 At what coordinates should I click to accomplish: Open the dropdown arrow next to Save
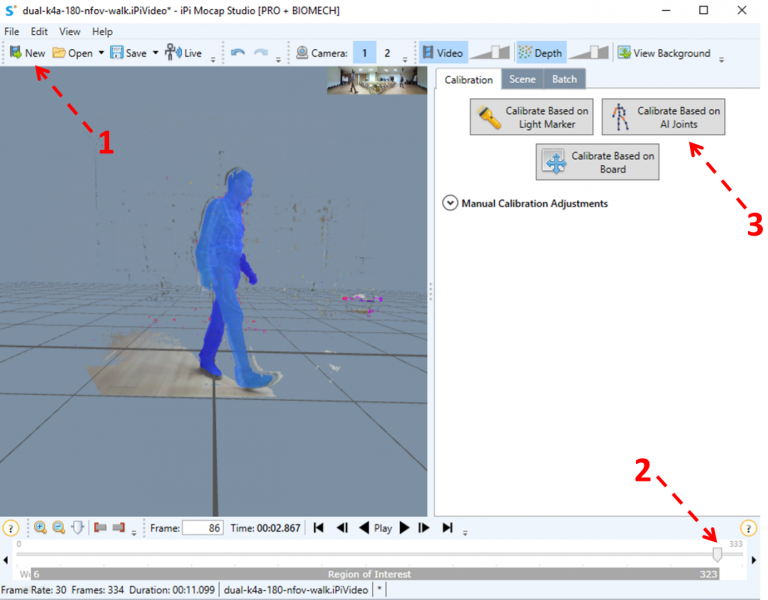[x=155, y=53]
